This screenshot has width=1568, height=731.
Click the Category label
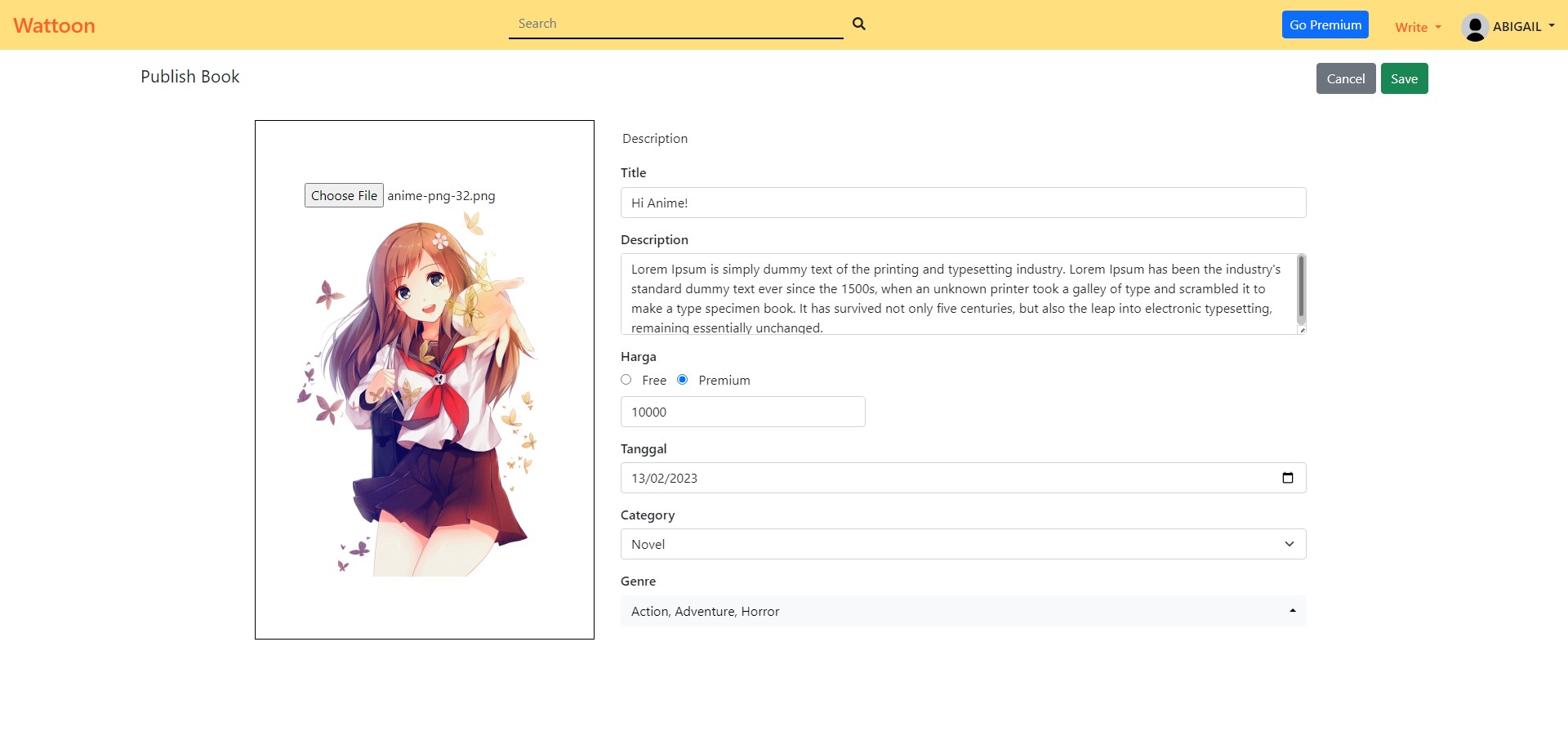pyautogui.click(x=648, y=515)
